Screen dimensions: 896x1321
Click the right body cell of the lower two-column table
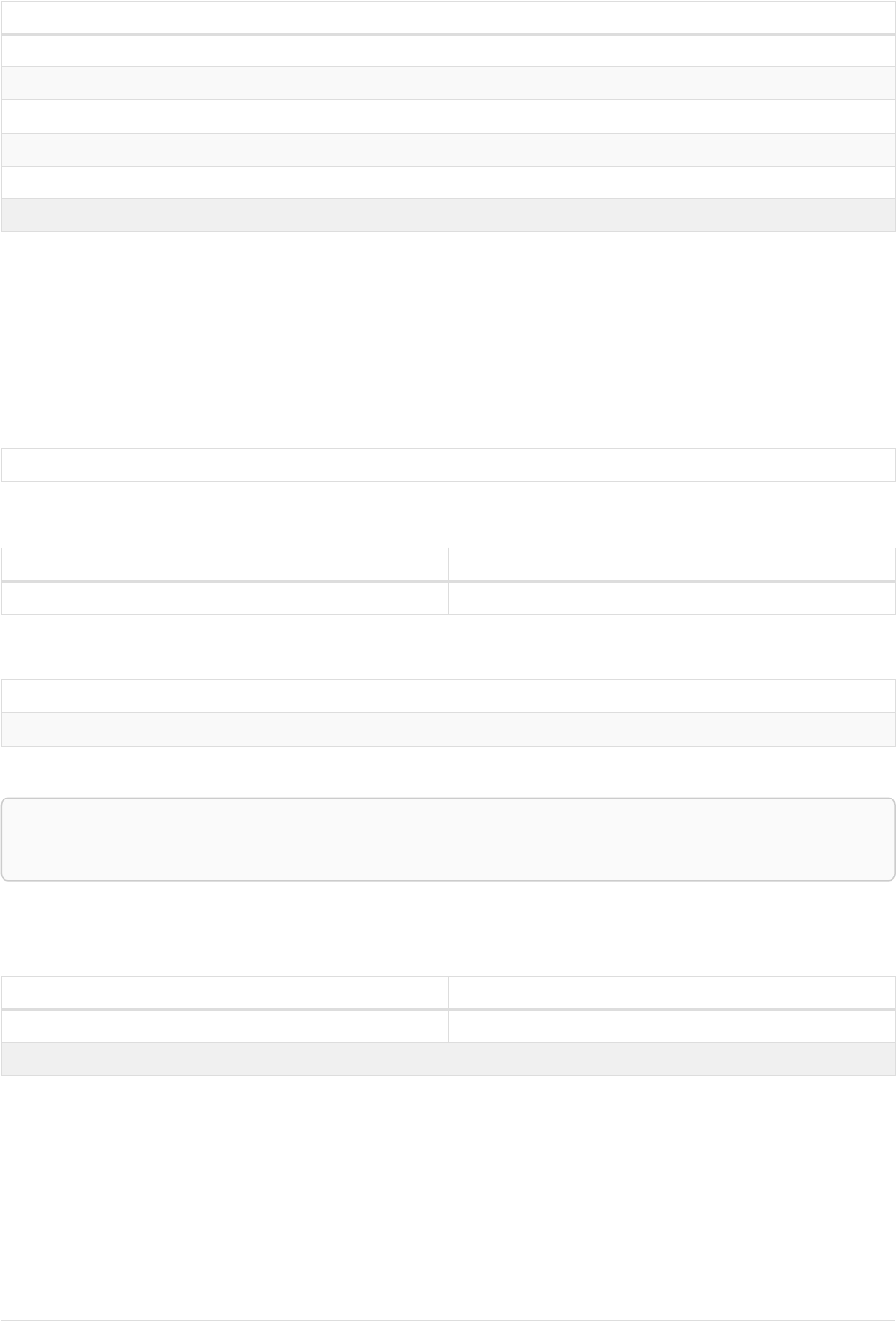tap(672, 1026)
